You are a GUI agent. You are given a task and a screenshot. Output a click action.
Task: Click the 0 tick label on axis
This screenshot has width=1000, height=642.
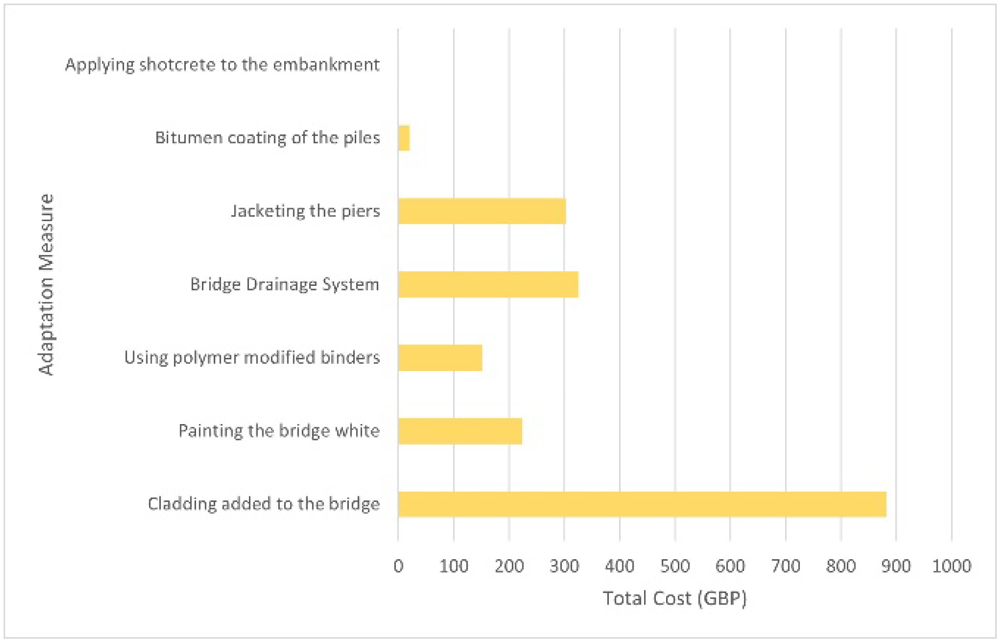[x=399, y=566]
